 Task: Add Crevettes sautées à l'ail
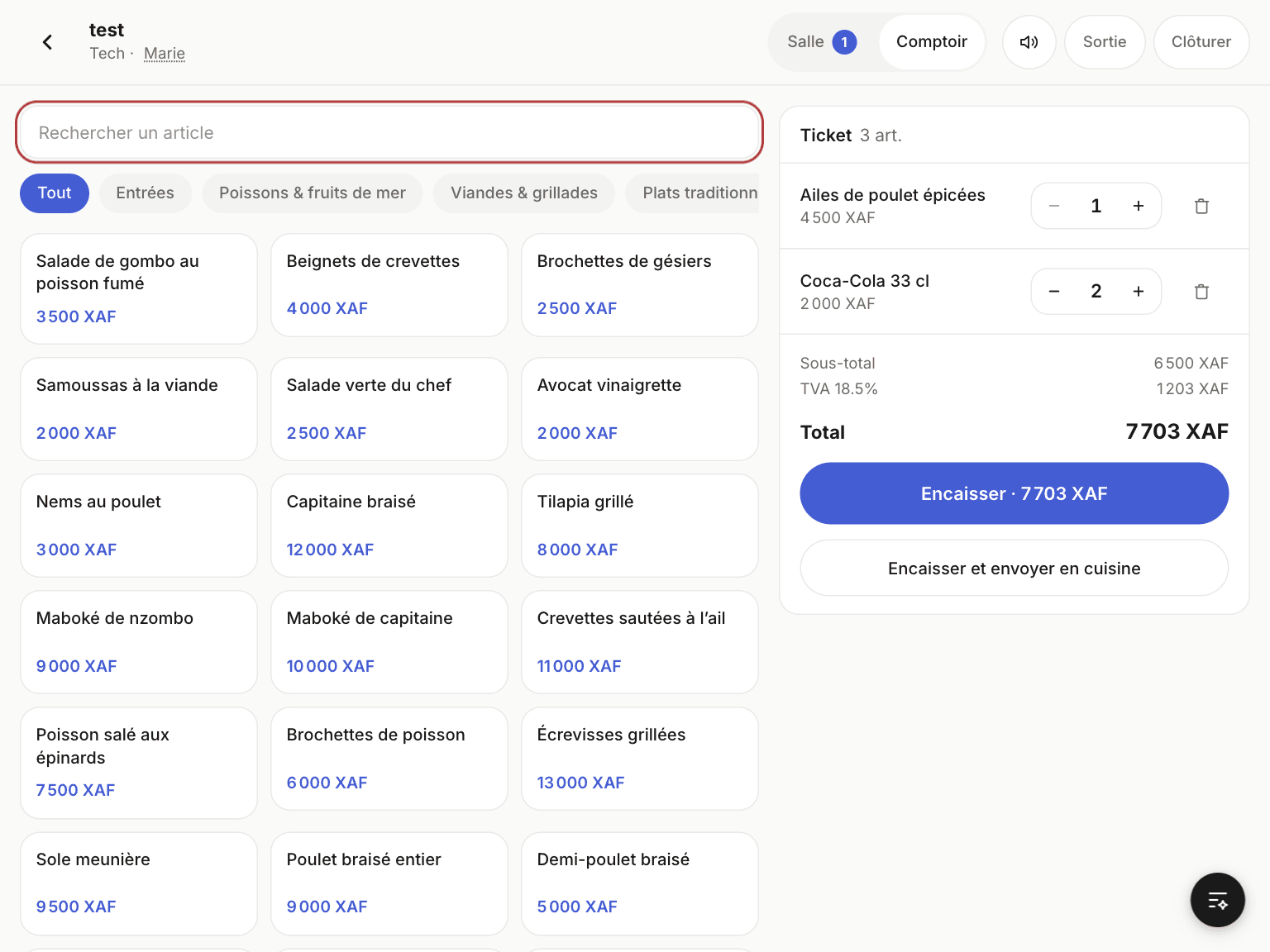(x=640, y=642)
